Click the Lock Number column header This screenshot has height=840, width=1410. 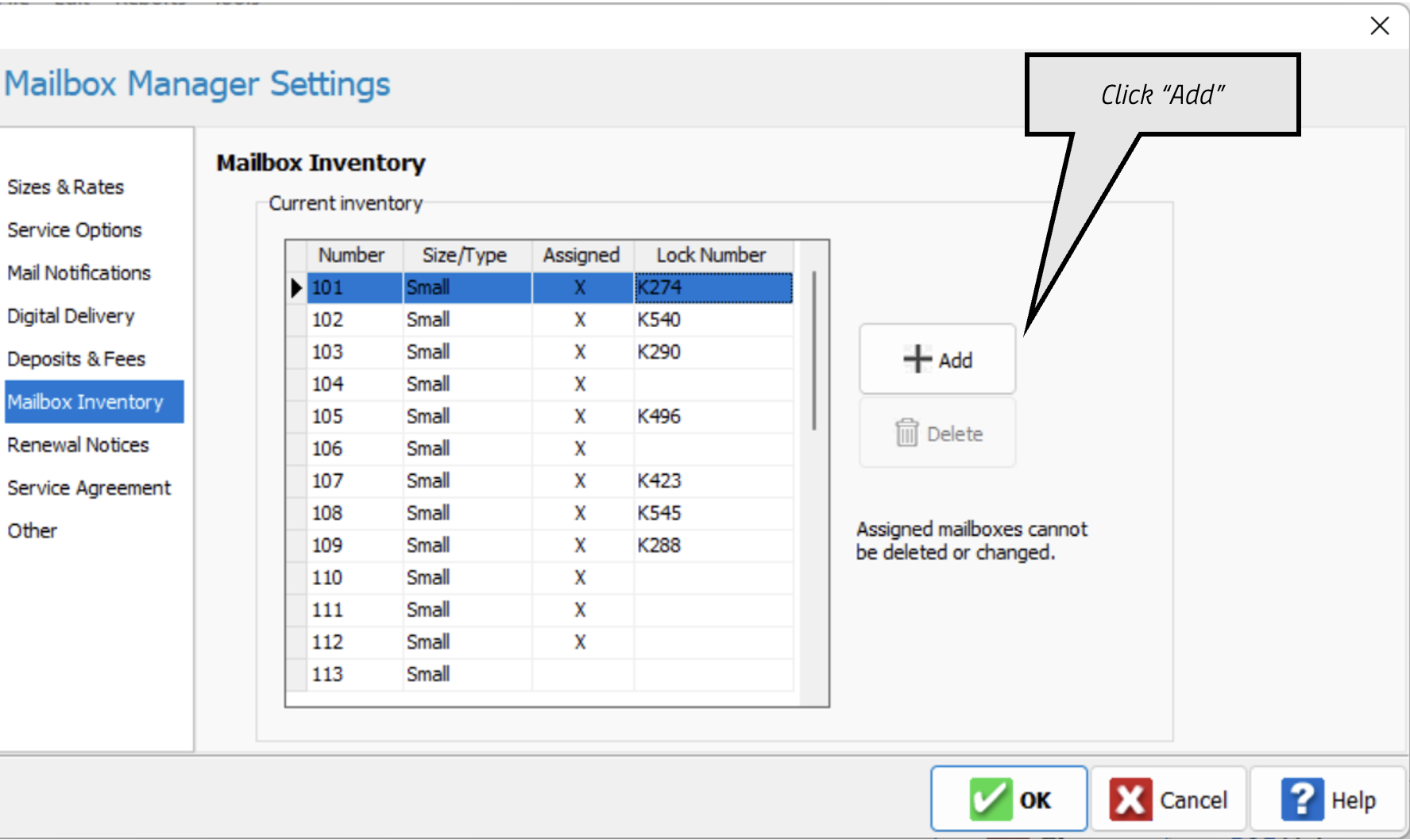click(713, 255)
